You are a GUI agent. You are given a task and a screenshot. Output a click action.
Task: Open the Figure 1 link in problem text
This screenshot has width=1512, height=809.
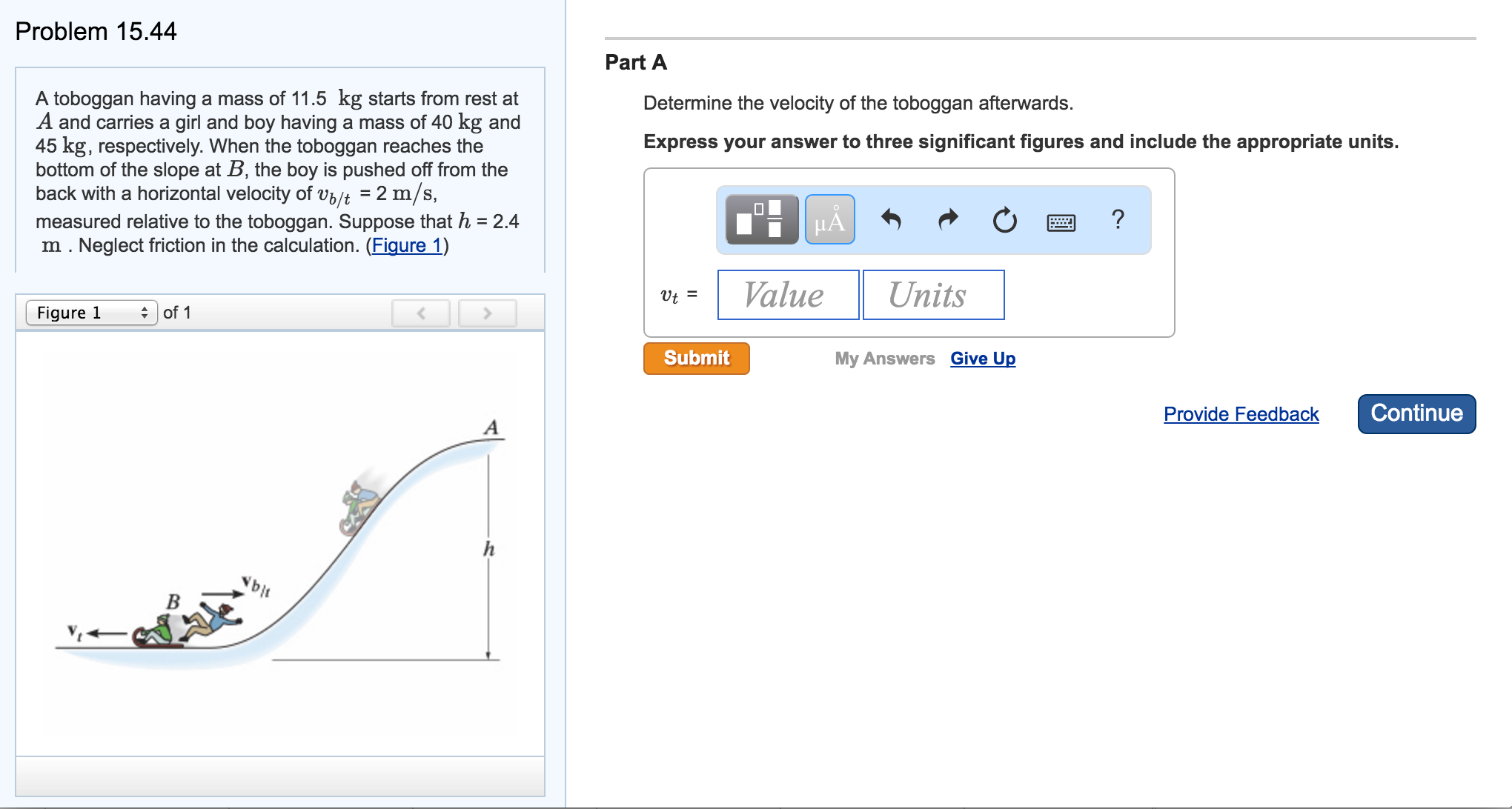(x=407, y=245)
